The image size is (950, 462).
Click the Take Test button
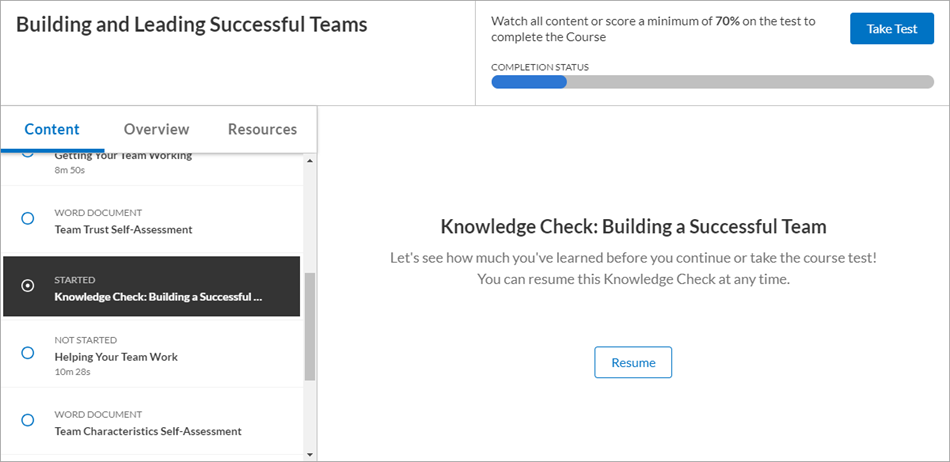tap(891, 29)
